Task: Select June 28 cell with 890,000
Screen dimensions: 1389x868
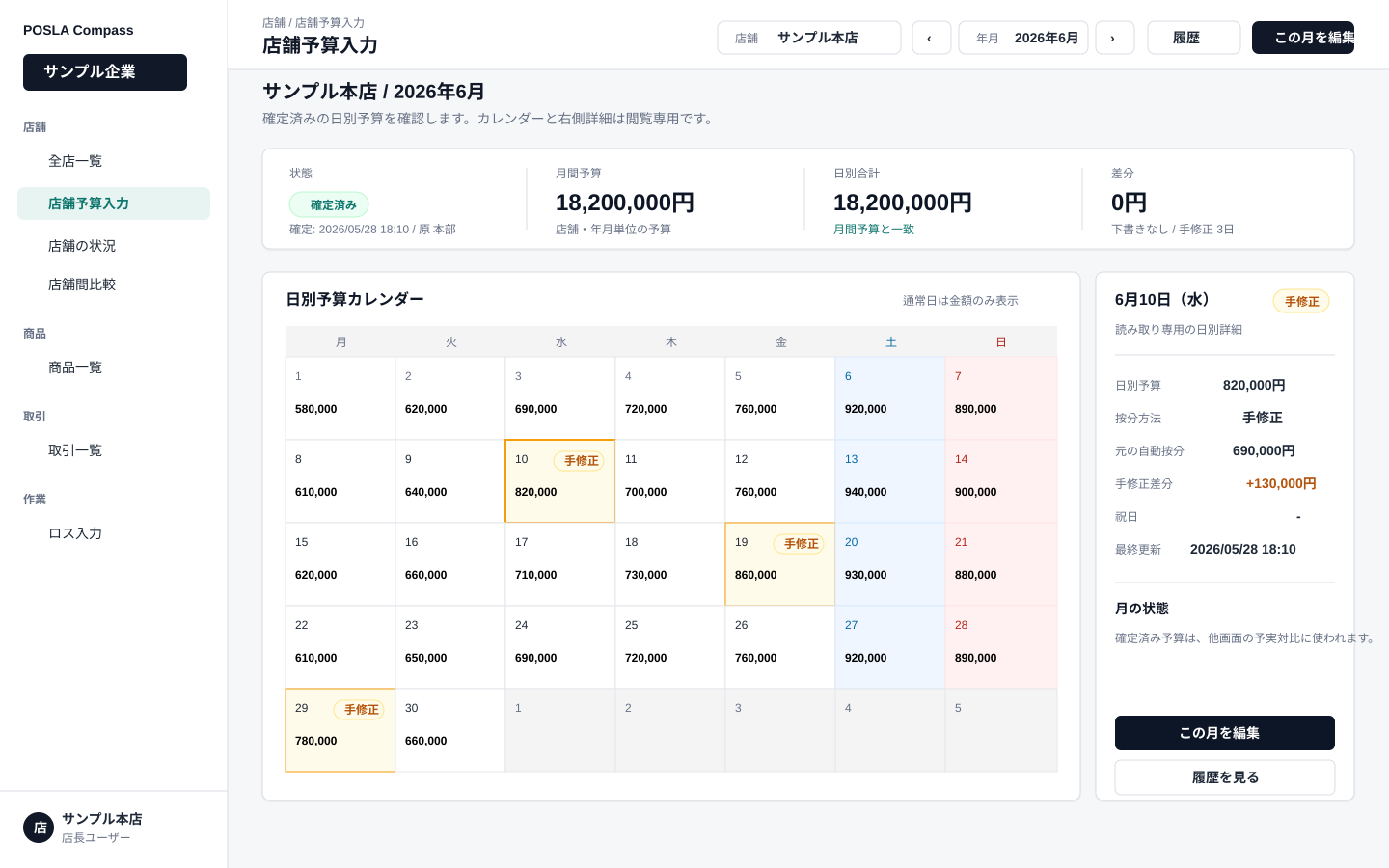Action: tap(1001, 647)
